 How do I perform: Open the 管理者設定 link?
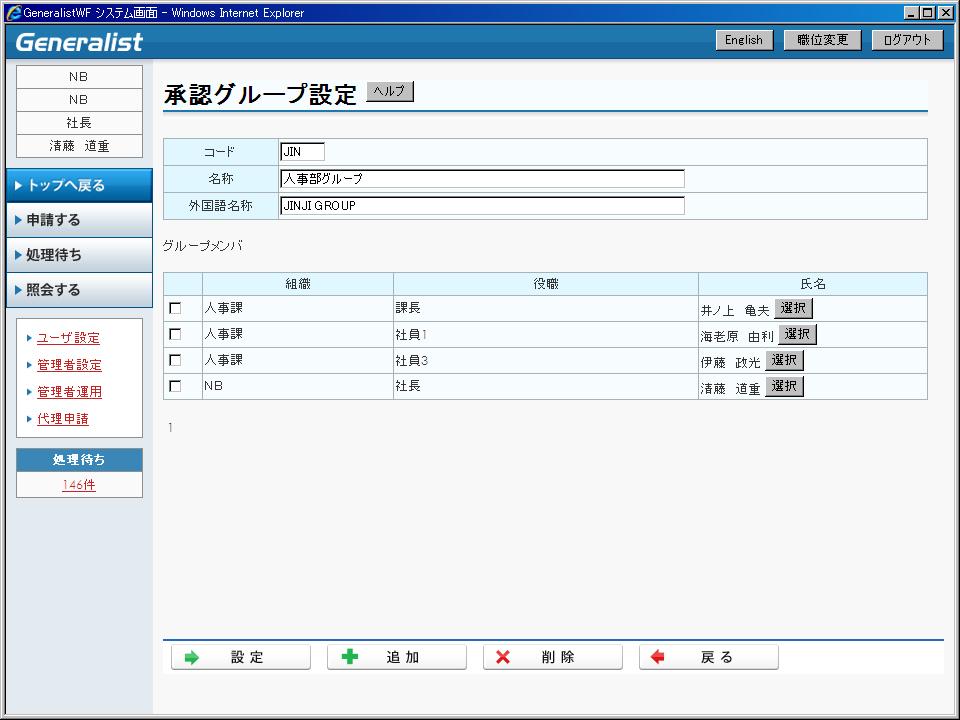click(x=69, y=365)
